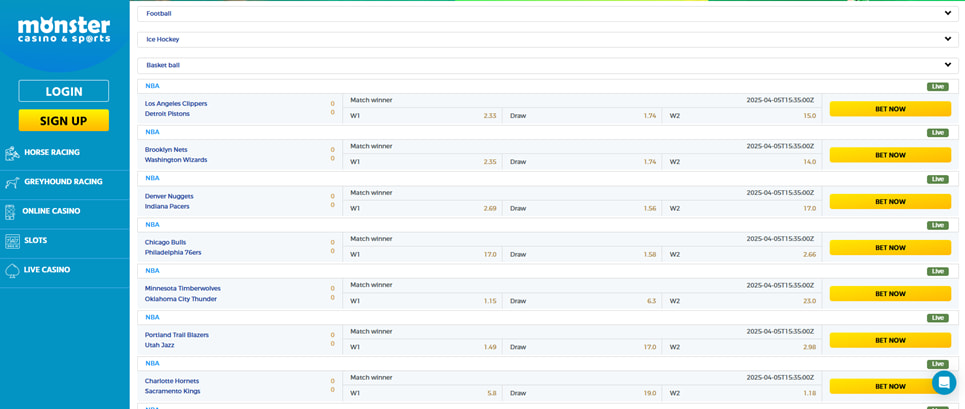The height and width of the screenshot is (409, 965).
Task: Click the Live badge for Clippers match
Action: [937, 87]
